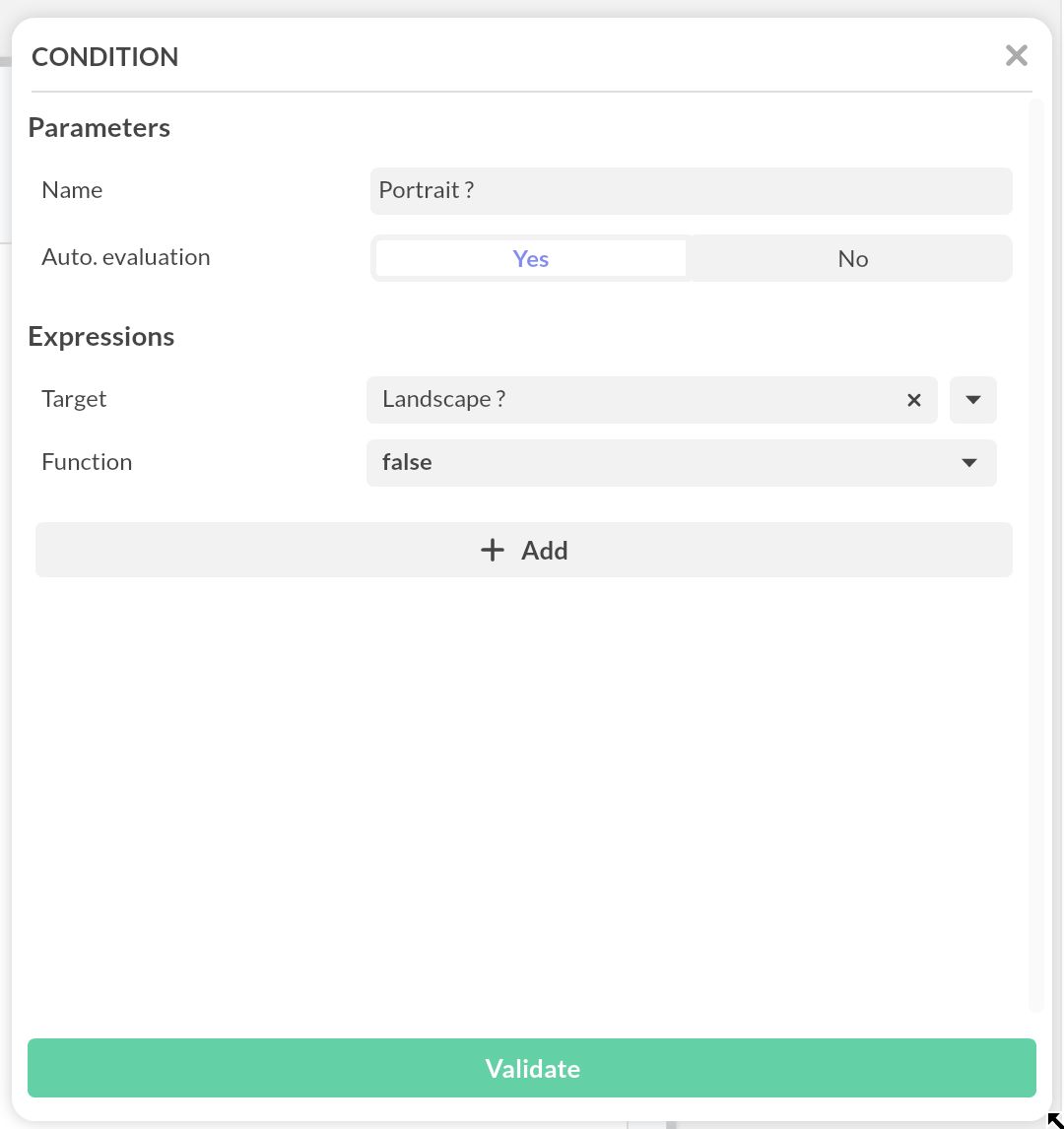Click the caret icon in the Function row

pos(968,463)
